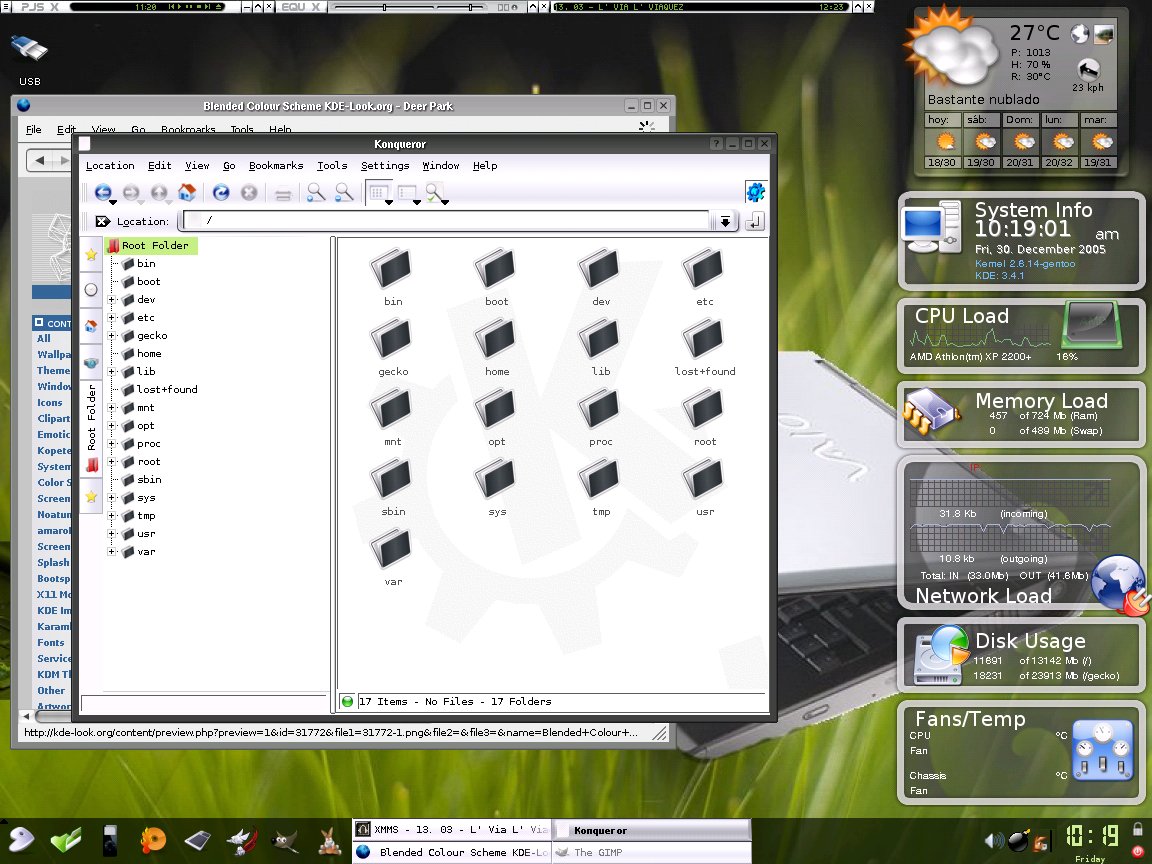Click the rabbit mascot icon in the panel

[330, 840]
